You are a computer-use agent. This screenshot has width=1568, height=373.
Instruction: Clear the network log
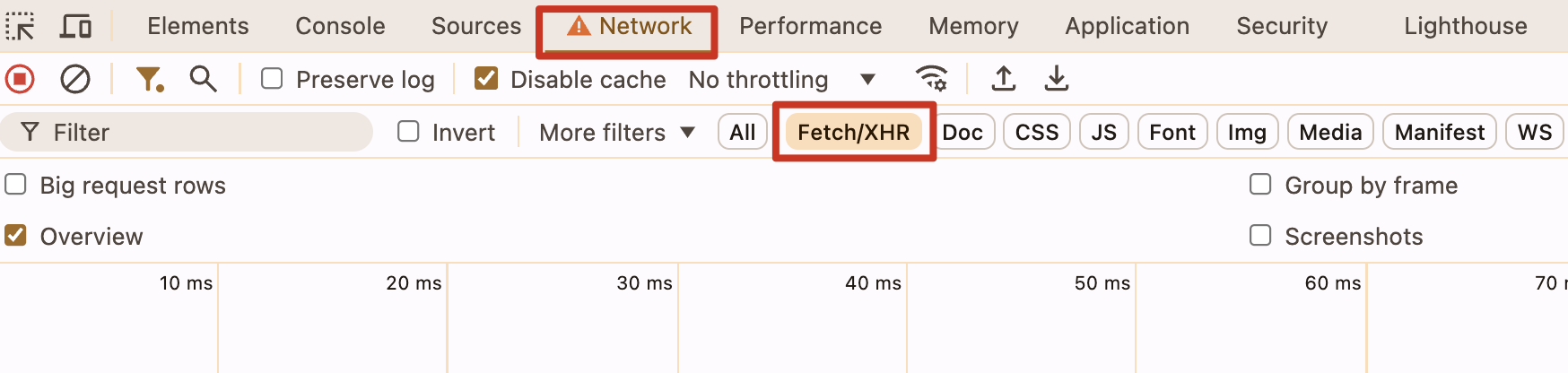[x=75, y=80]
